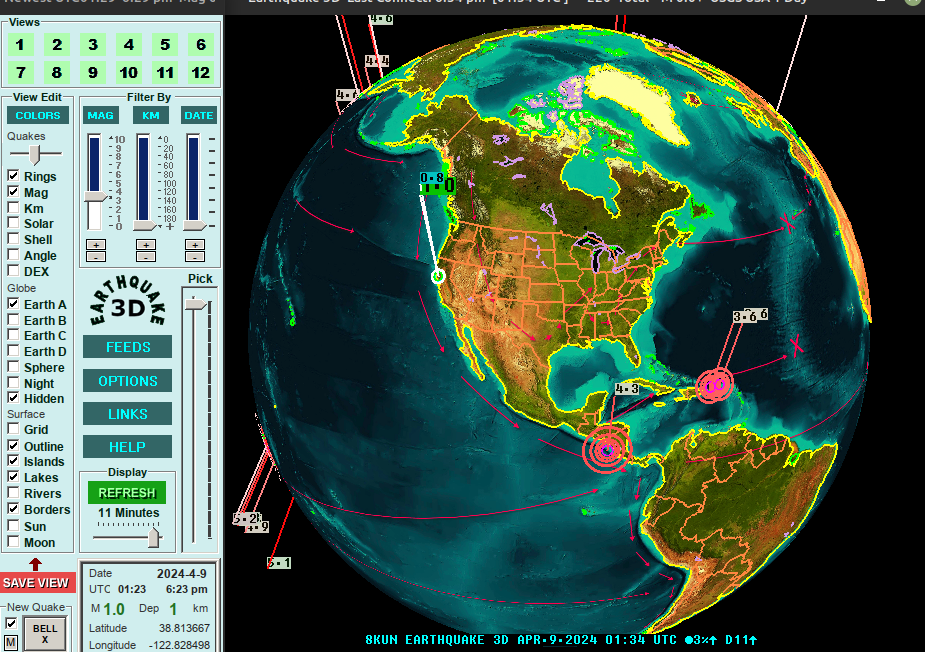The width and height of the screenshot is (925, 652).
Task: Turn on the Solar checkbox
Action: pos(13,223)
